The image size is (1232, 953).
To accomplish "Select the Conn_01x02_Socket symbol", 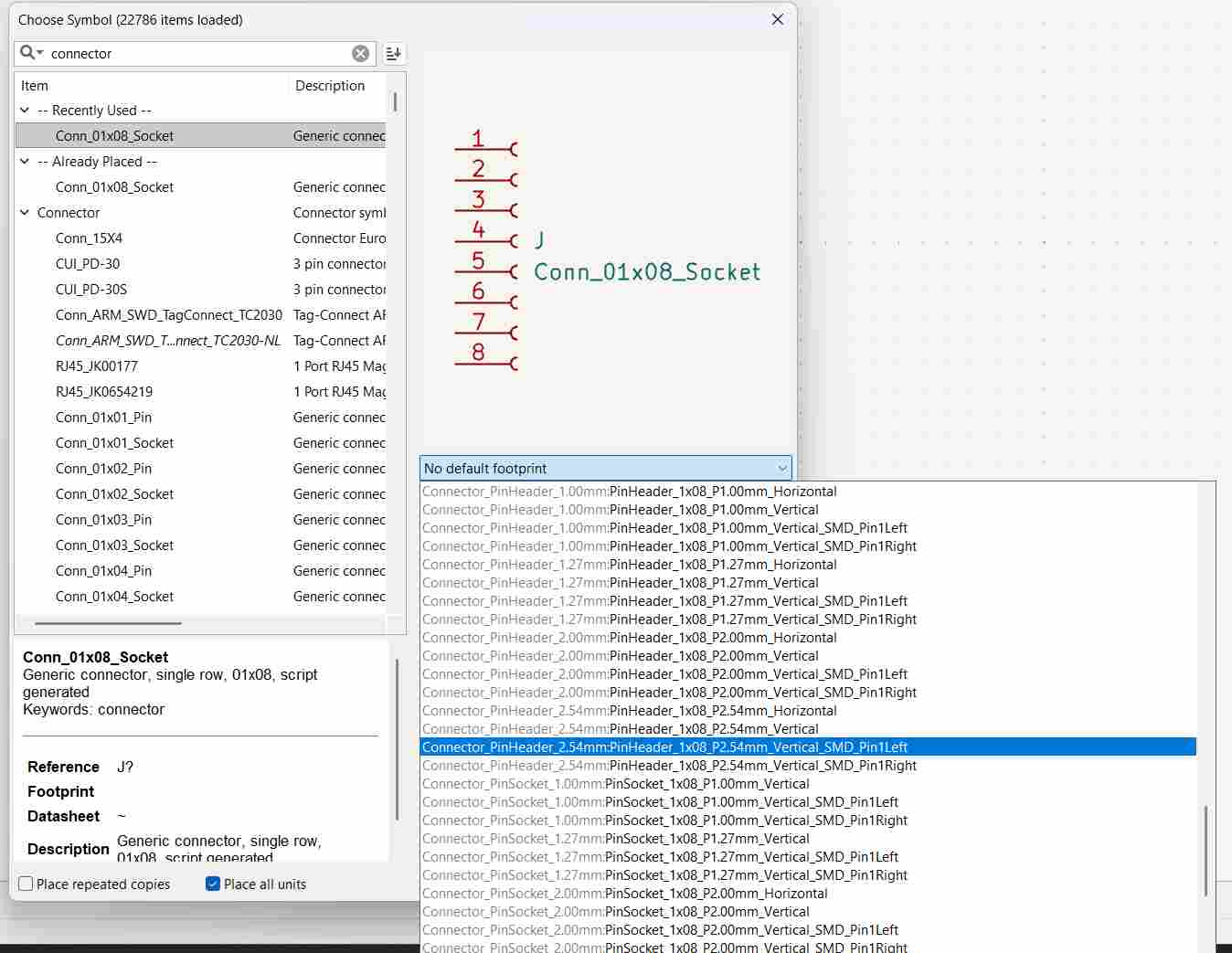I will [x=201, y=494].
